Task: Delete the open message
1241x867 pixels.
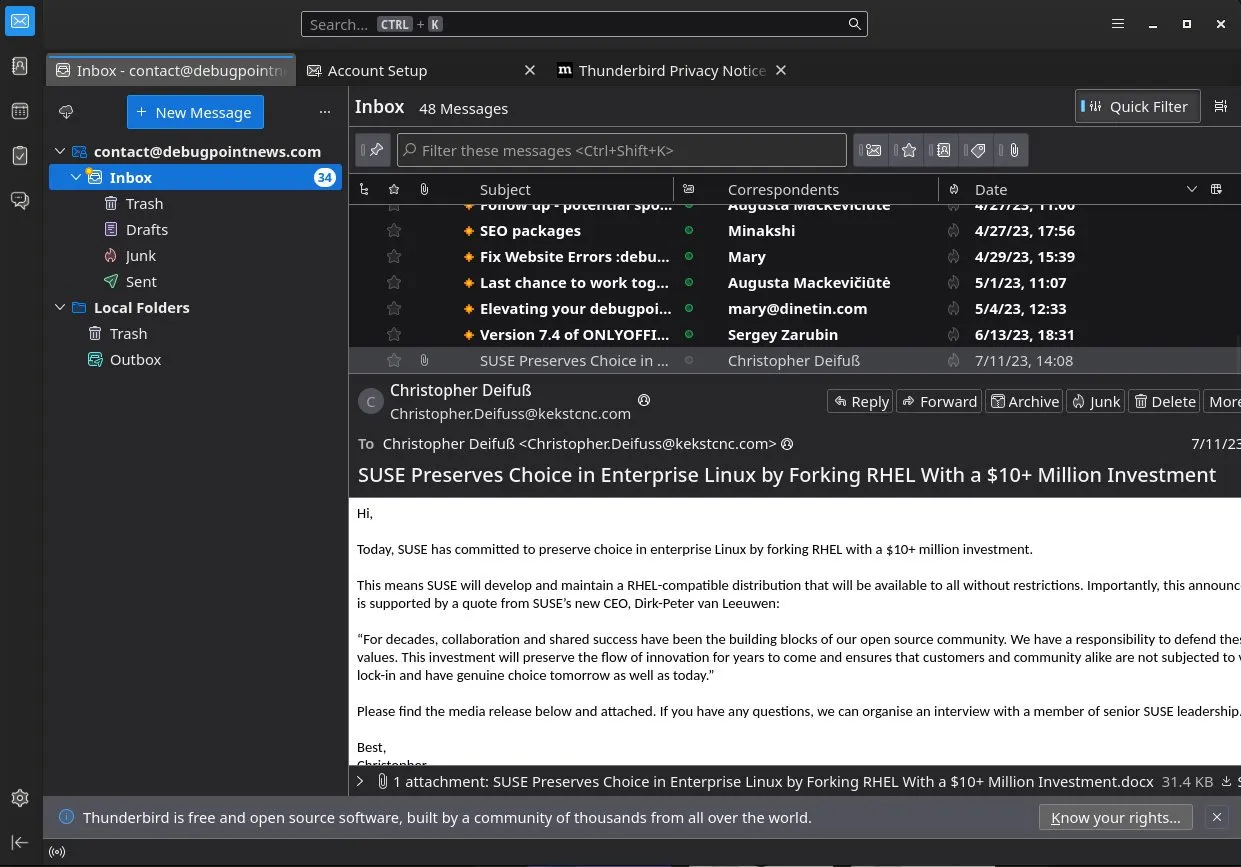Action: pyautogui.click(x=1164, y=401)
